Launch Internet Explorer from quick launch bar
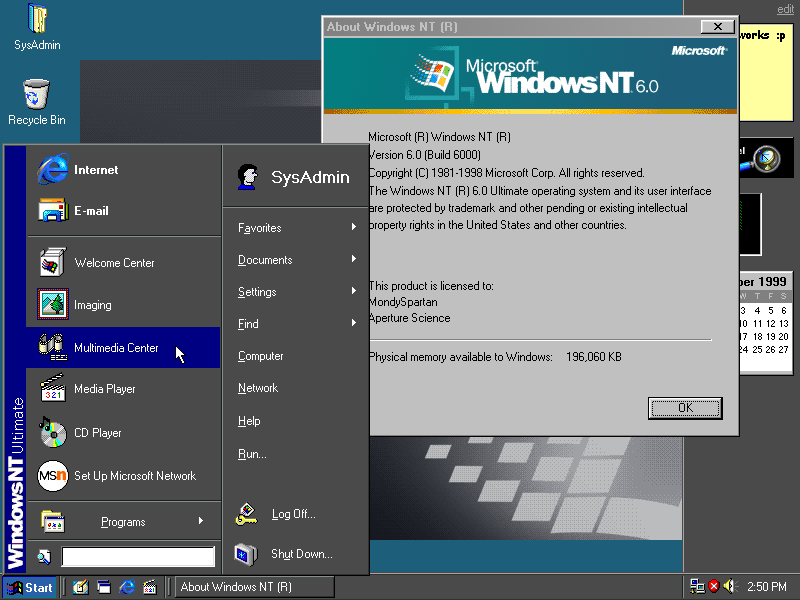The width and height of the screenshot is (800, 600). [x=127, y=587]
